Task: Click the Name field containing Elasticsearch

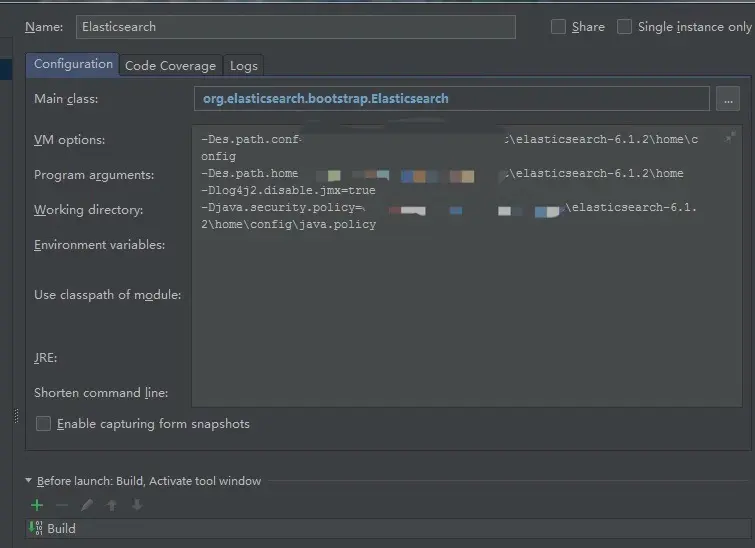Action: (296, 27)
